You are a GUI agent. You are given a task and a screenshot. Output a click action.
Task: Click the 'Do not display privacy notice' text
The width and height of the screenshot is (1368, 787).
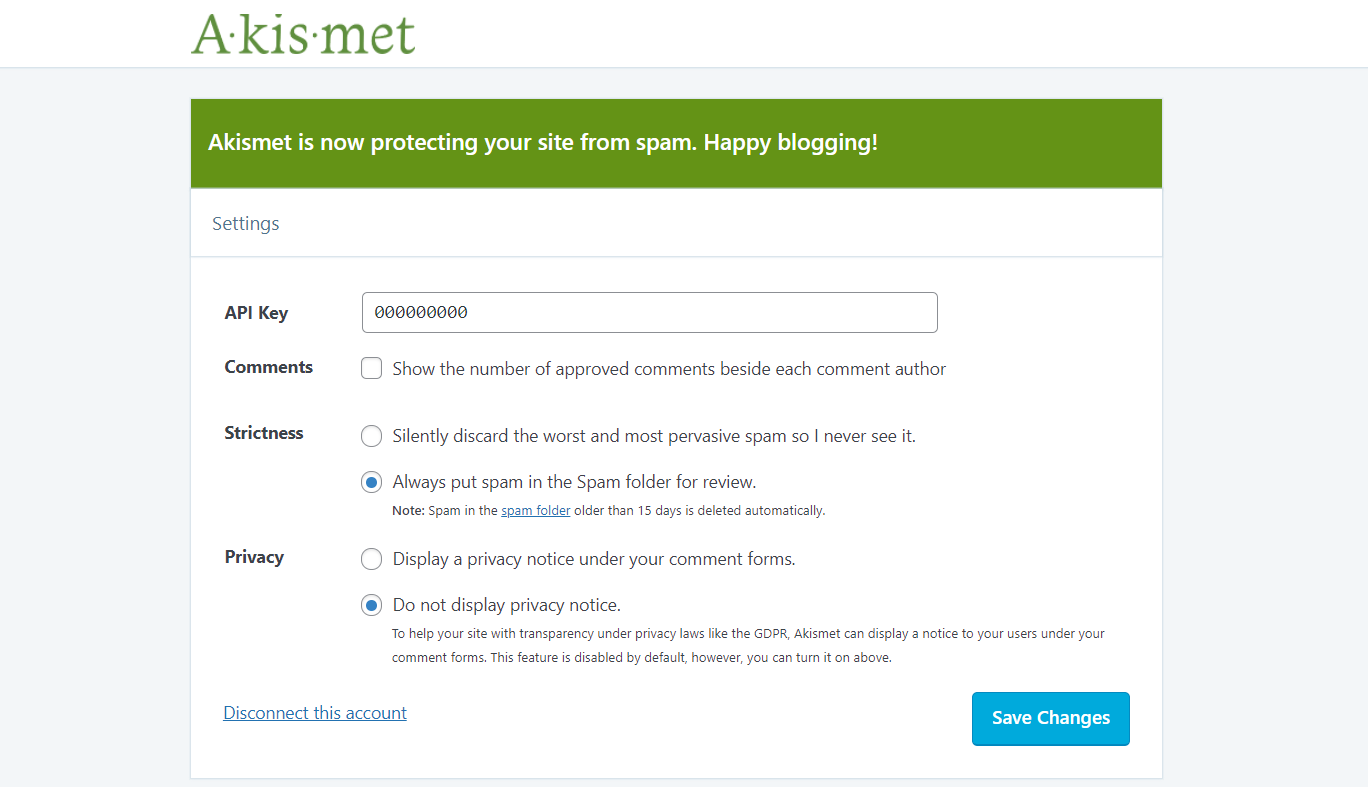(x=507, y=605)
